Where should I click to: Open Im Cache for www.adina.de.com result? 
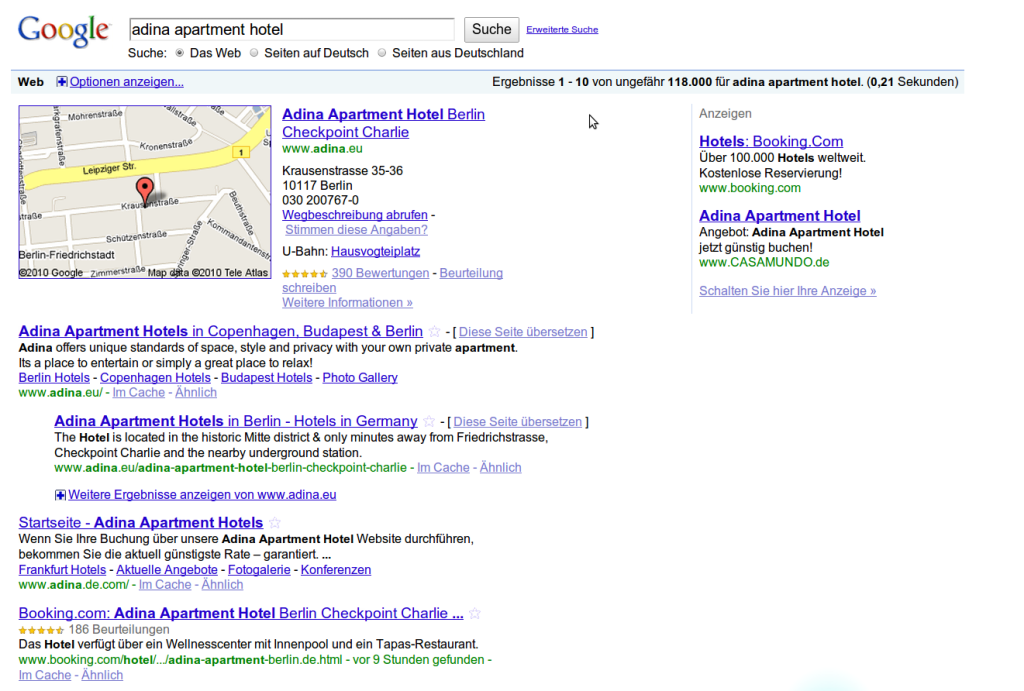coord(165,585)
